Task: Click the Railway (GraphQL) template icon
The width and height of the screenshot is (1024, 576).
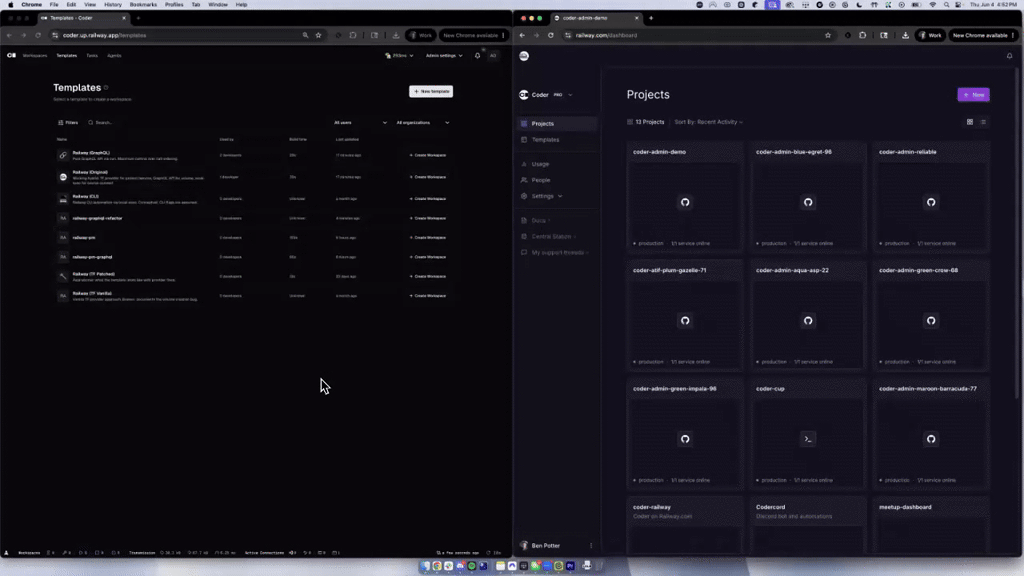Action: pos(63,155)
